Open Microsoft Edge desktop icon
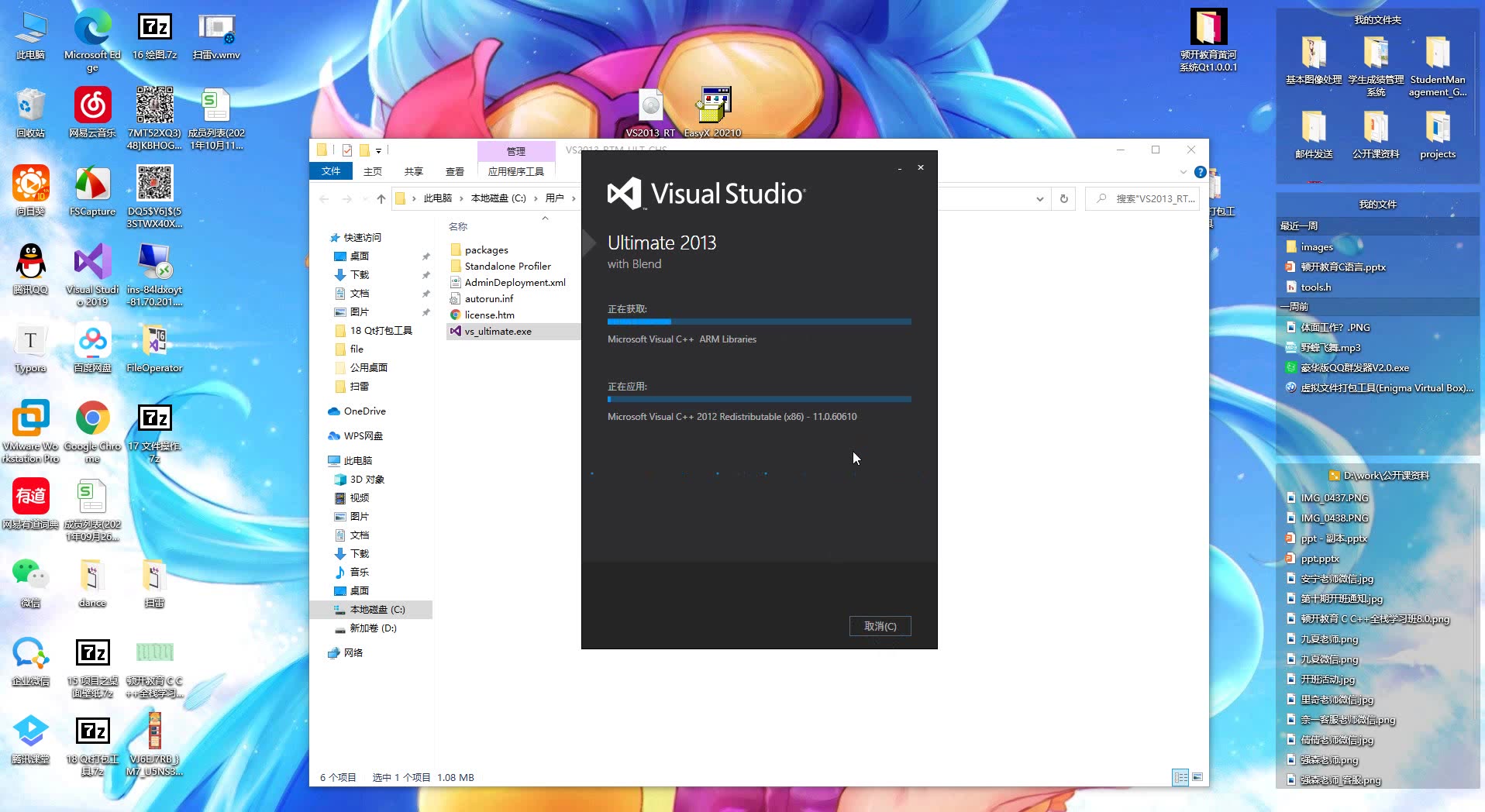The height and width of the screenshot is (812, 1485). (x=92, y=42)
